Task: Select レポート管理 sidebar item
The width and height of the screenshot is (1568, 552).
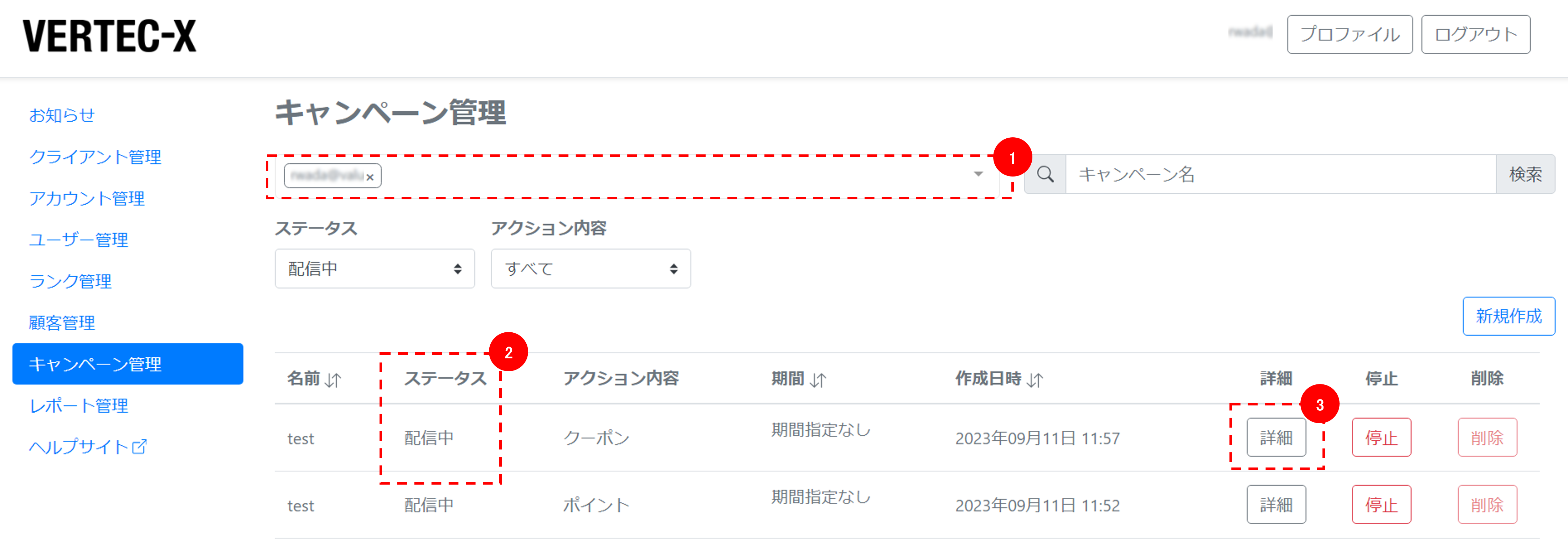Action: (78, 405)
